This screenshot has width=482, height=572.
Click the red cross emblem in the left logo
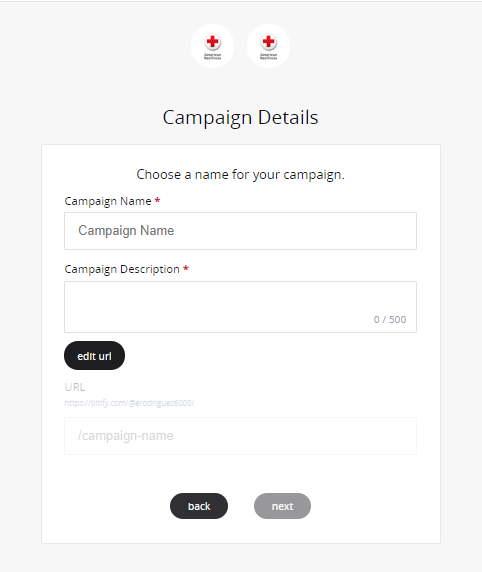pyautogui.click(x=212, y=42)
